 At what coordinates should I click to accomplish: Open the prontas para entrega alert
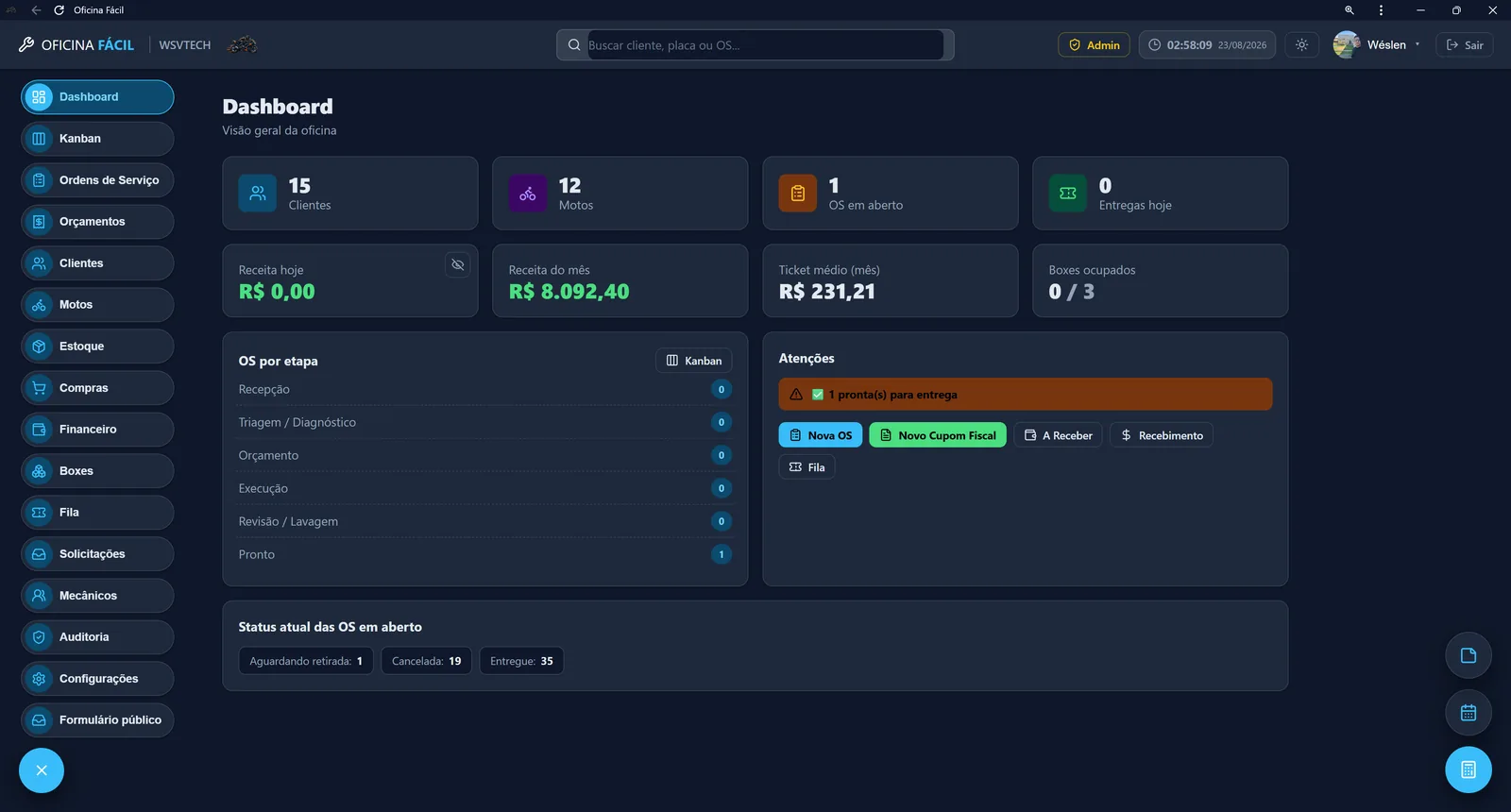tap(1025, 395)
